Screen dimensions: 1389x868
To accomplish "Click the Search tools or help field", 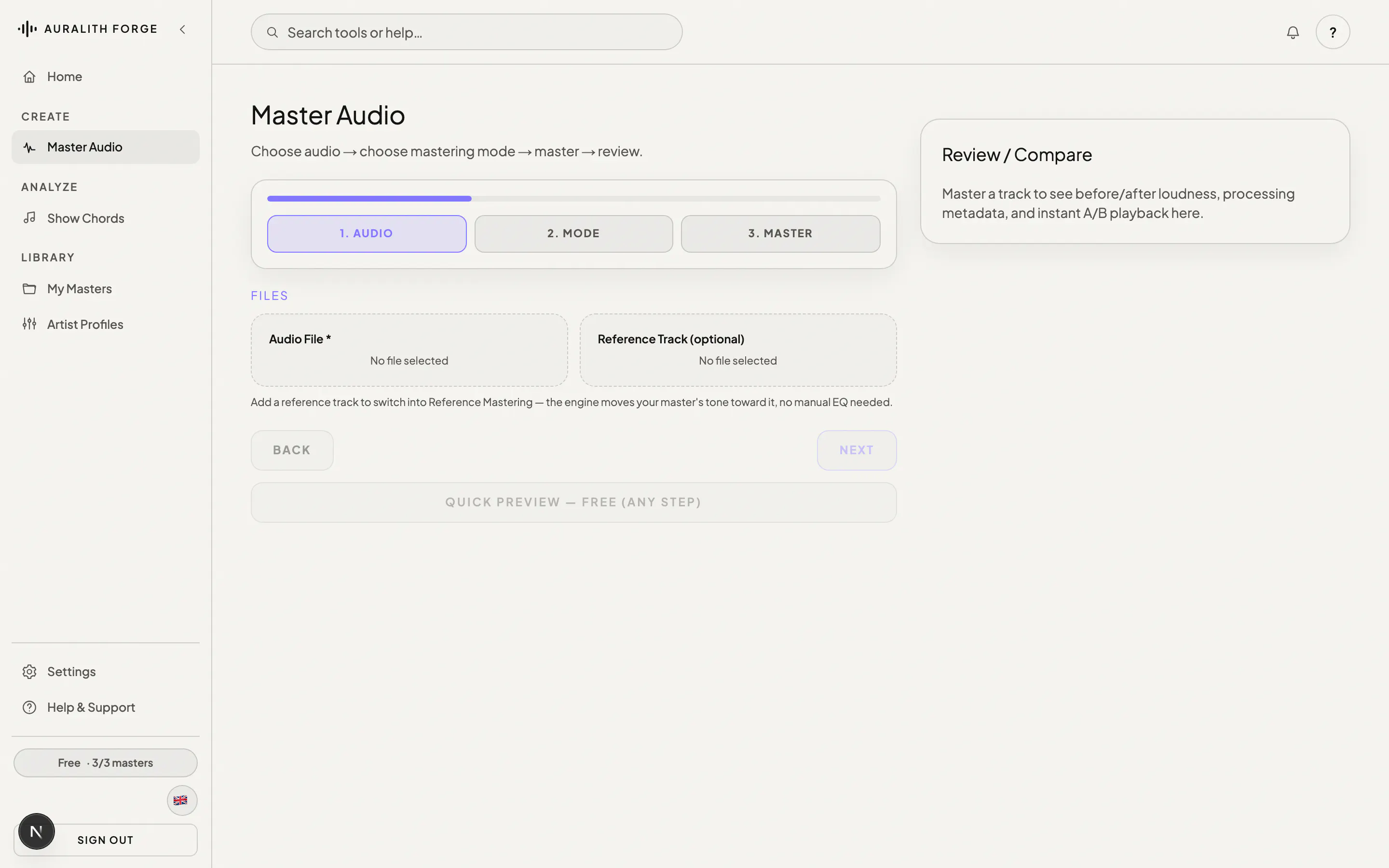I will [x=467, y=32].
